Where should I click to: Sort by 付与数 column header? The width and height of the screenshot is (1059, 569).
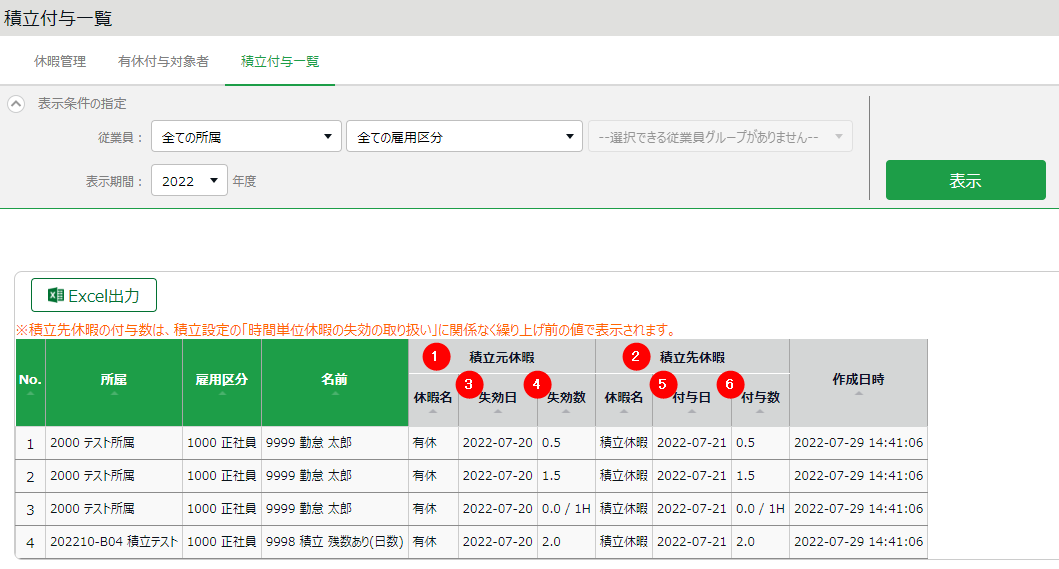pyautogui.click(x=760, y=399)
